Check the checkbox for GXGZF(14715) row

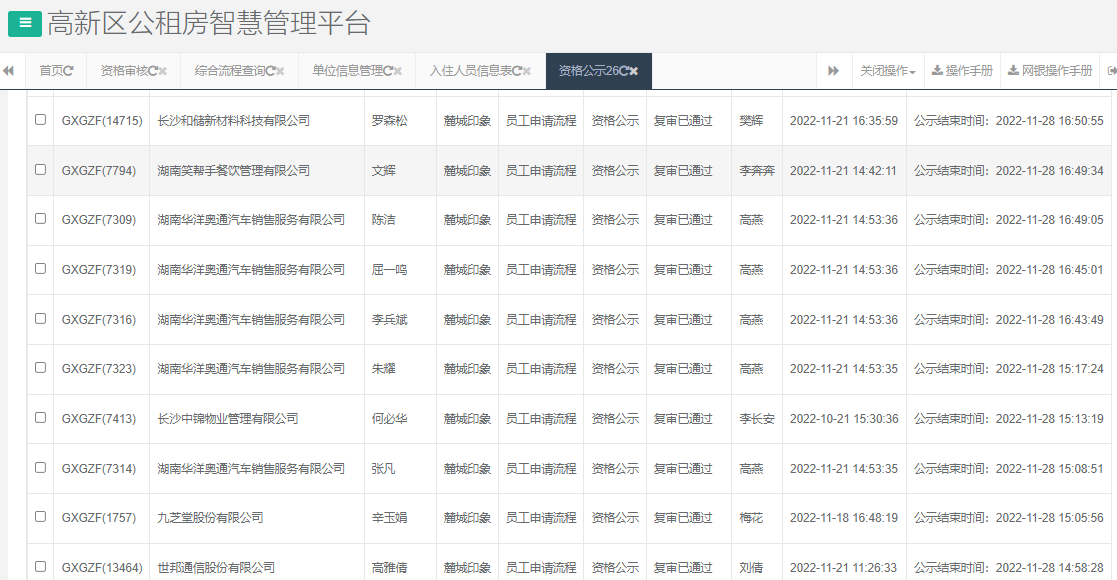pyautogui.click(x=40, y=120)
